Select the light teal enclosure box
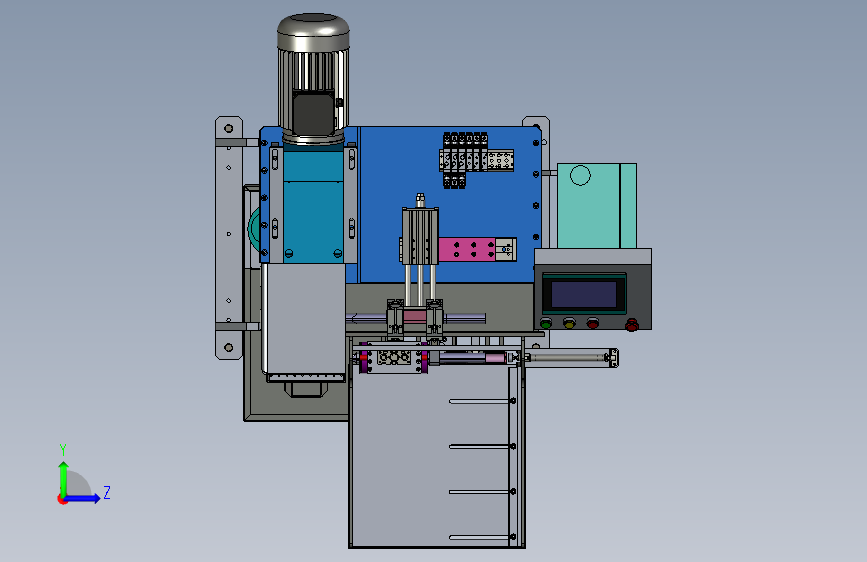This screenshot has width=867, height=562. click(x=597, y=206)
